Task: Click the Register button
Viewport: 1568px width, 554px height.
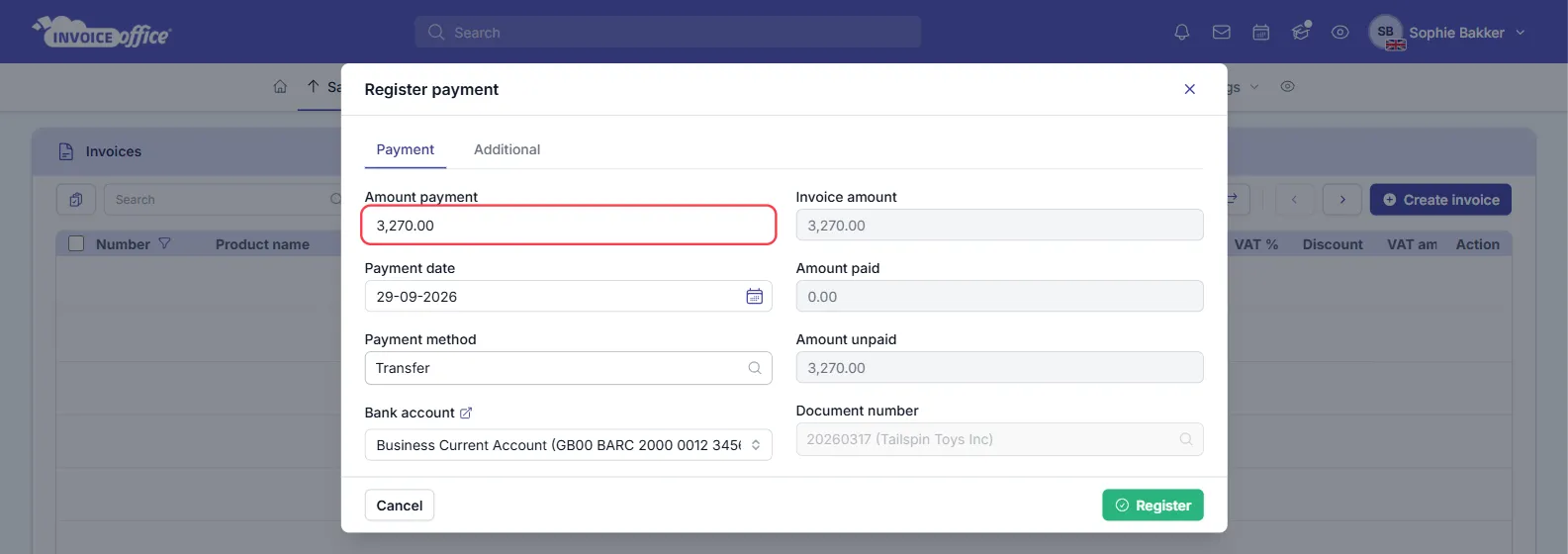Action: pyautogui.click(x=1153, y=506)
